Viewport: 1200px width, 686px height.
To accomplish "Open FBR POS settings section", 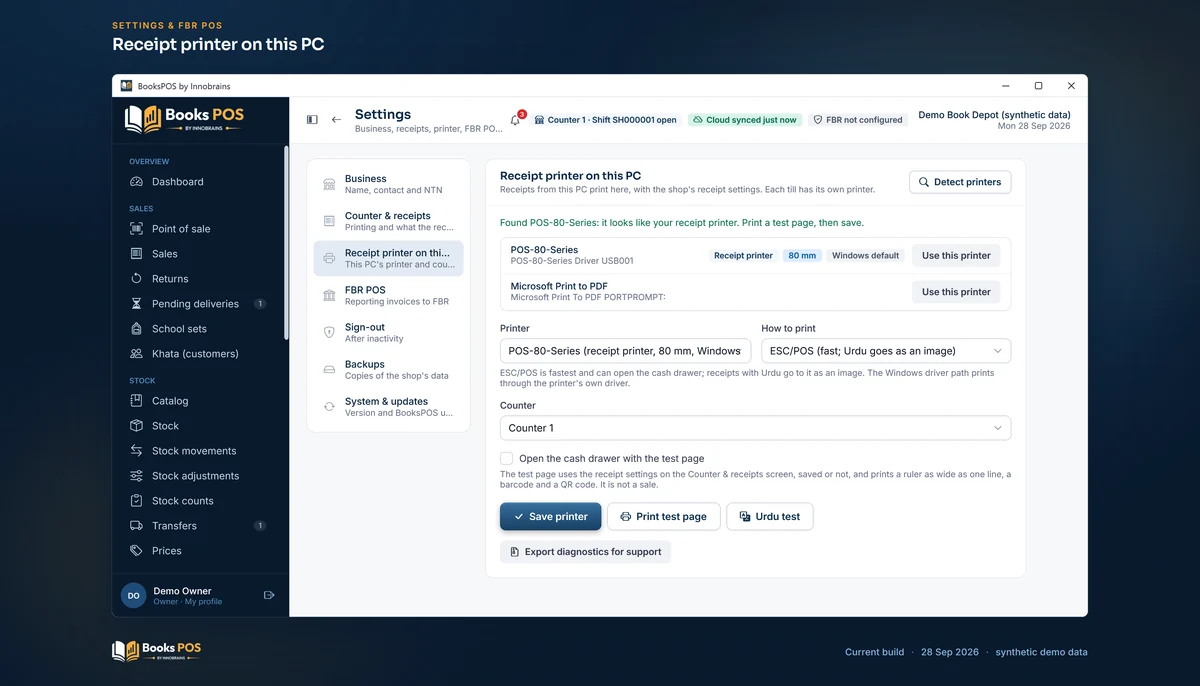I will point(389,295).
